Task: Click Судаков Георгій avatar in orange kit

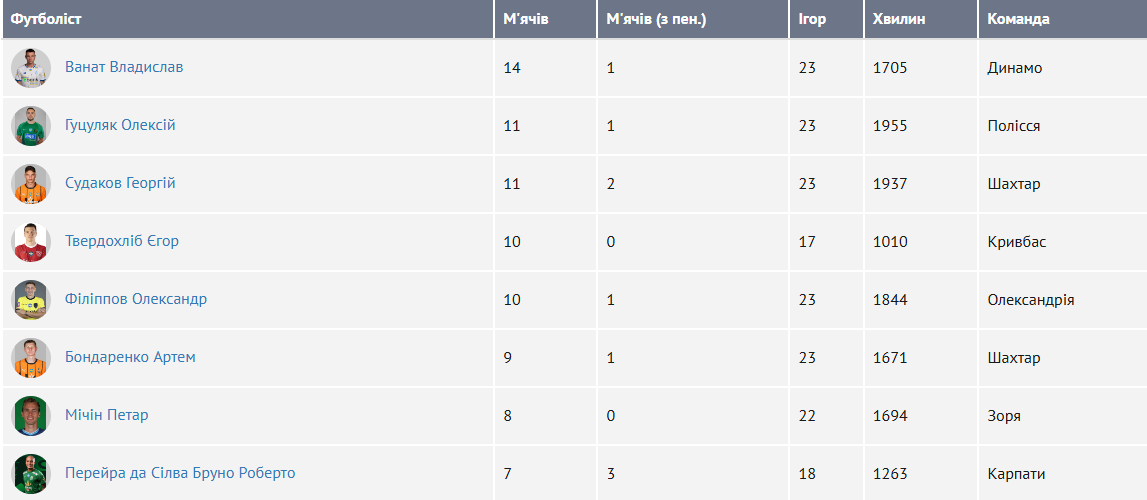Action: tap(31, 183)
